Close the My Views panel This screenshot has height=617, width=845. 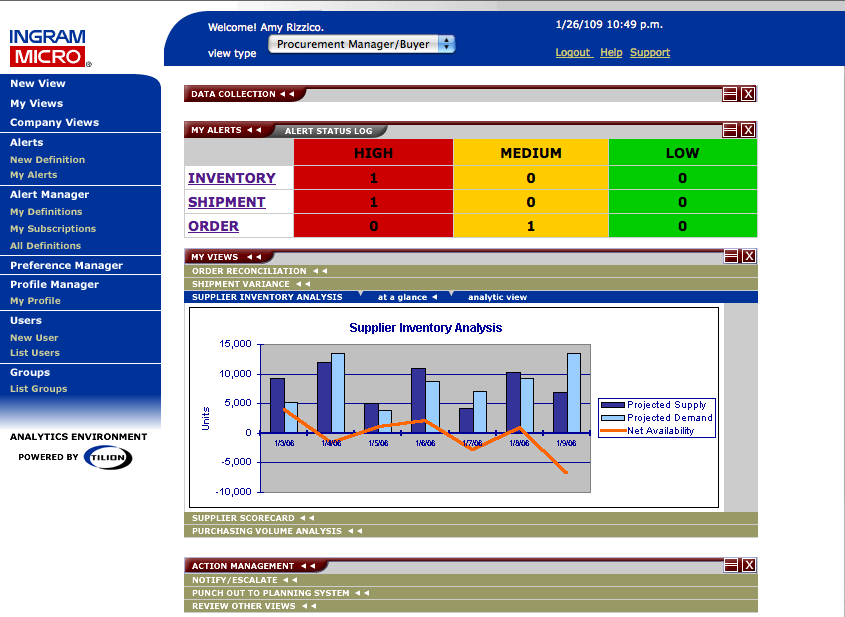[749, 256]
